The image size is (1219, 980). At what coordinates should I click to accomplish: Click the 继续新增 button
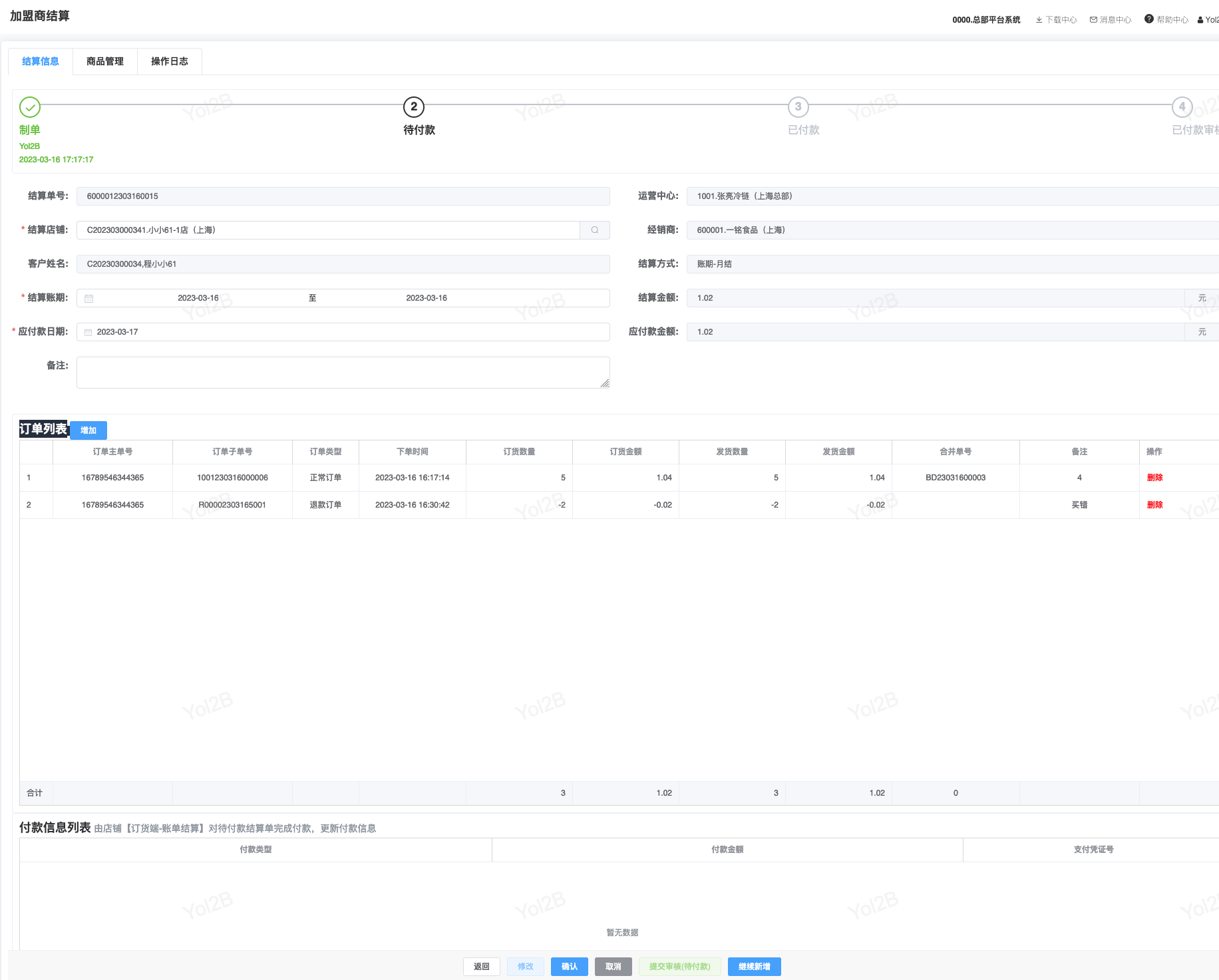[x=755, y=967]
